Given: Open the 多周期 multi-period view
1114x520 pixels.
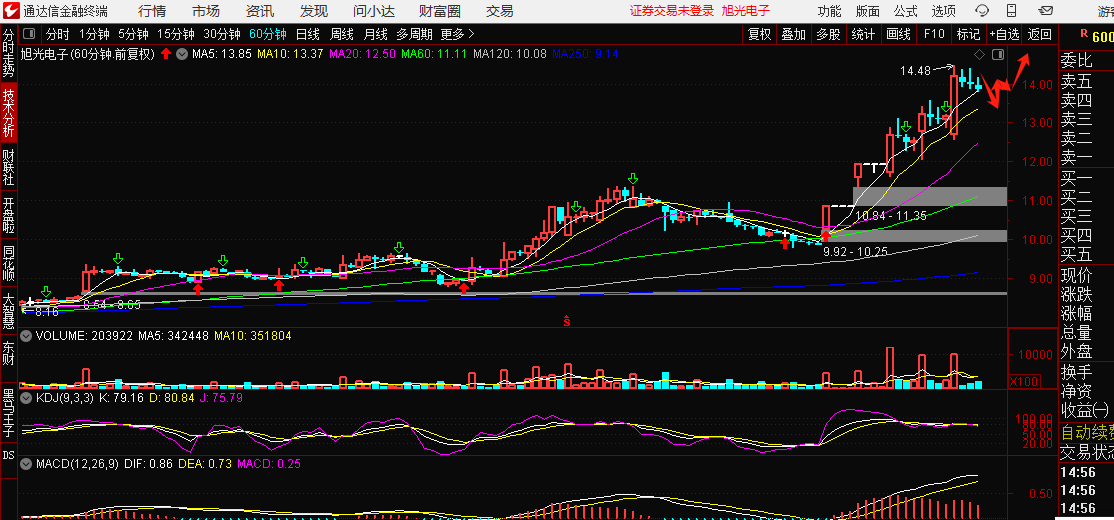Looking at the screenshot, I should [x=415, y=34].
